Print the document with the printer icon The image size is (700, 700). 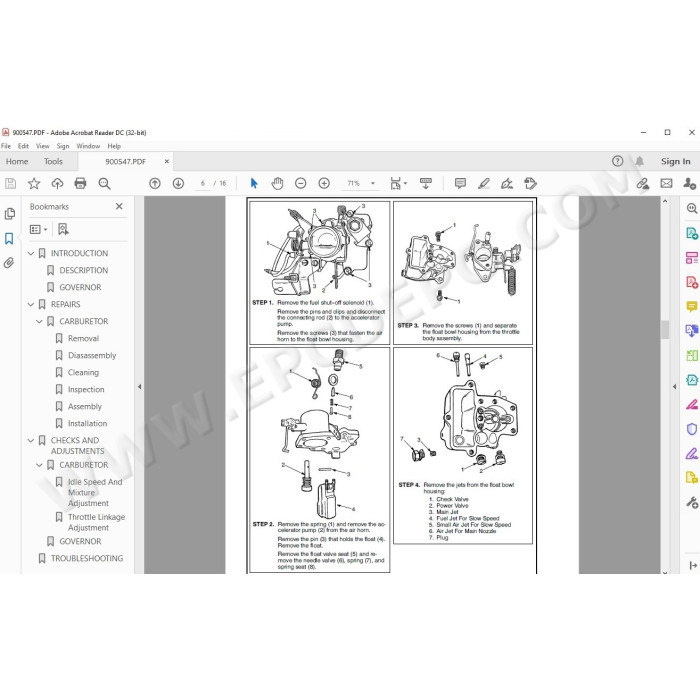[x=80, y=183]
